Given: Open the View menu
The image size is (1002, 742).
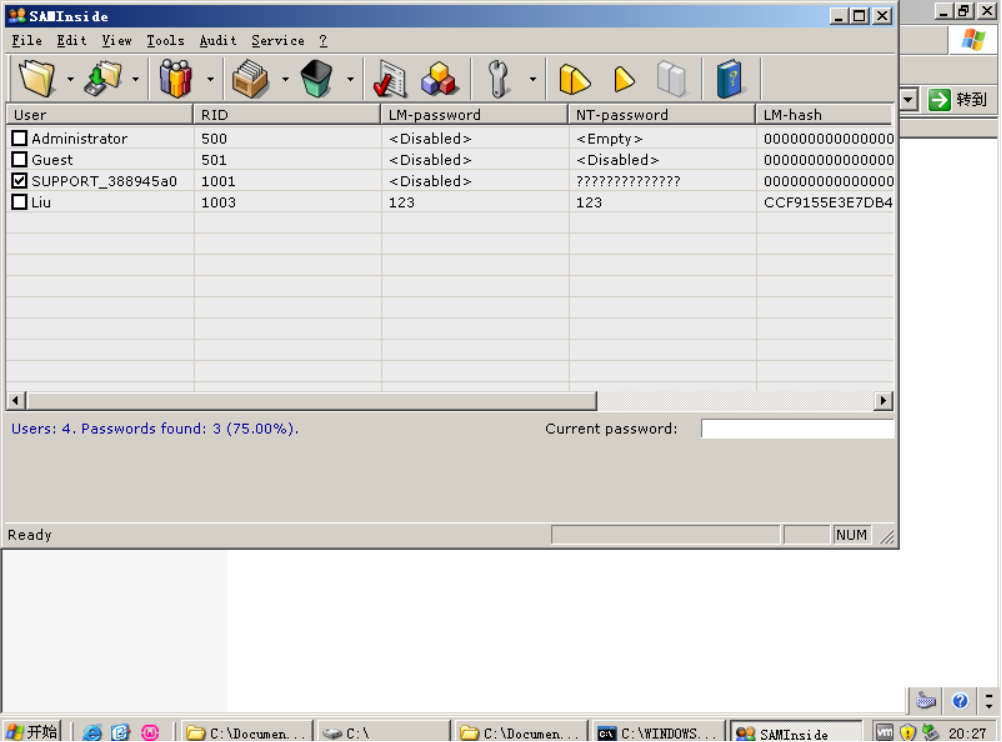Looking at the screenshot, I should (x=116, y=40).
